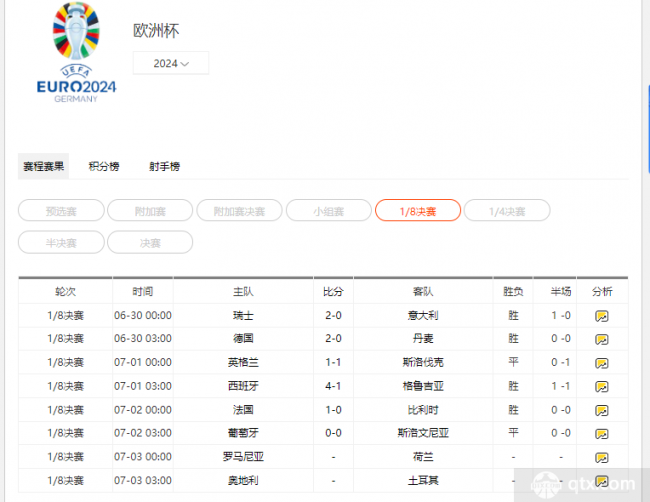Open analysis icon for 英格兰 vs 斯洛伐克 match
The width and height of the screenshot is (650, 502).
coord(601,364)
